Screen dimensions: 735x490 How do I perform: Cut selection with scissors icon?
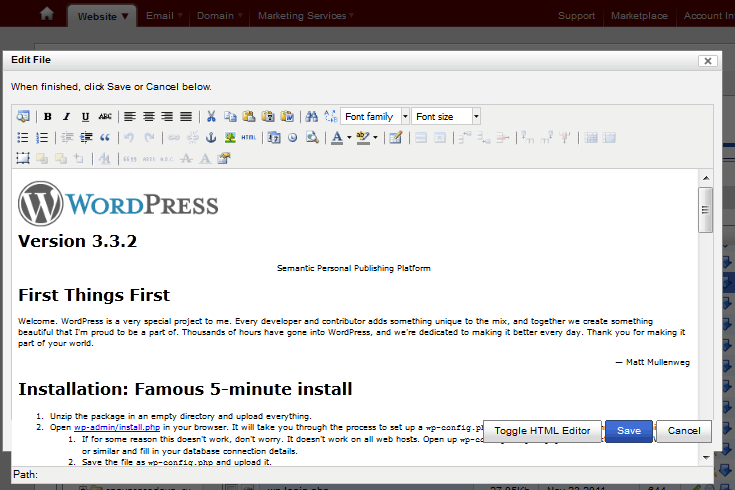[x=211, y=116]
